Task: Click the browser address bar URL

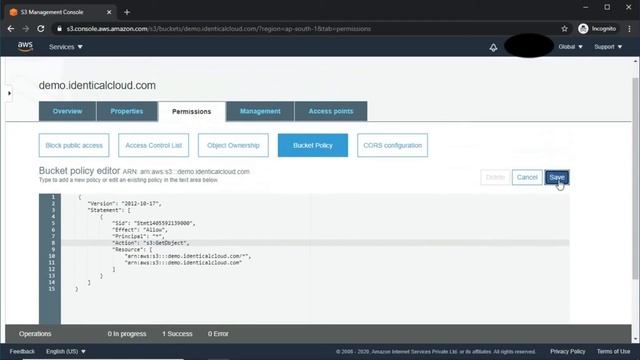Action: click(x=219, y=29)
